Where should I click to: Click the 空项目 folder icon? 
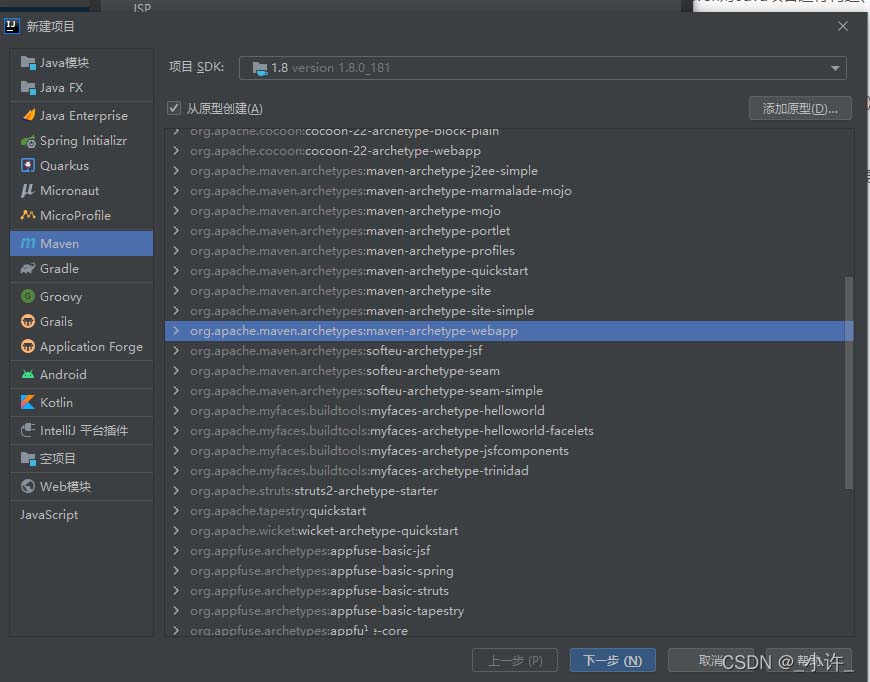28,458
